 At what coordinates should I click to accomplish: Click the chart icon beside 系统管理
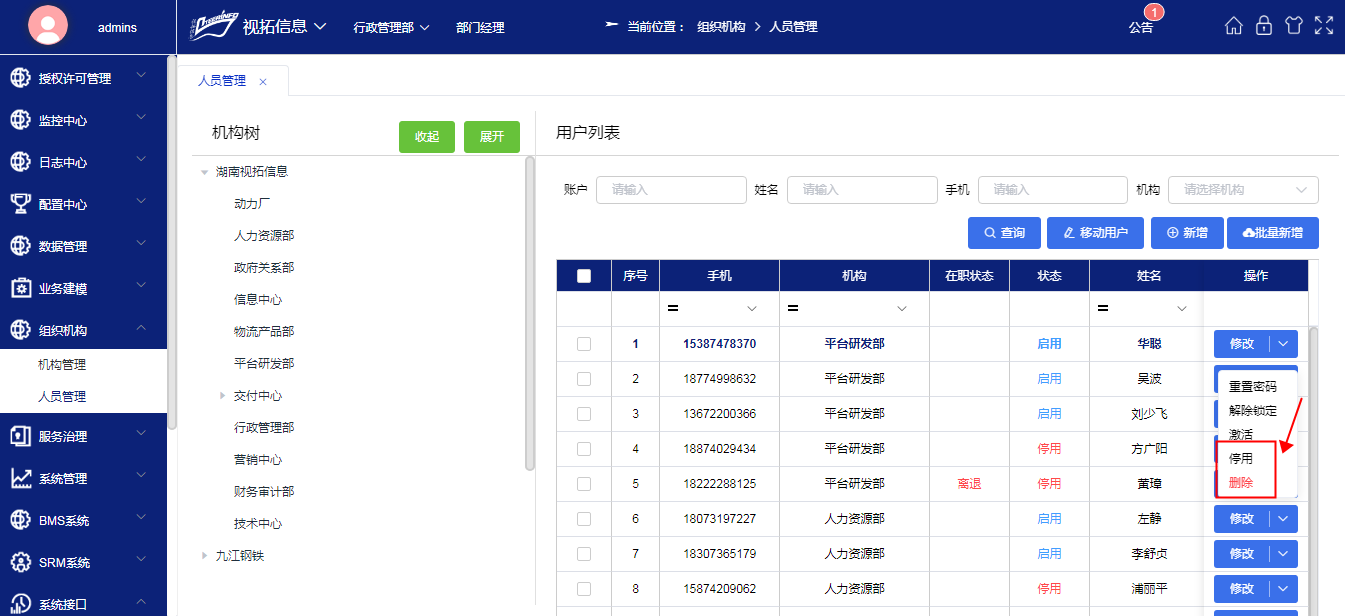[x=20, y=478]
